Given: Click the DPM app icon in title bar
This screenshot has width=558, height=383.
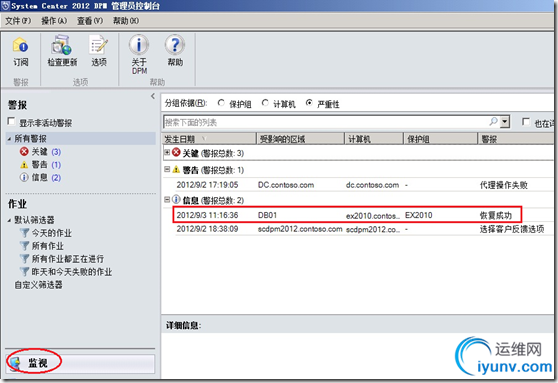Looking at the screenshot, I should [5, 6].
